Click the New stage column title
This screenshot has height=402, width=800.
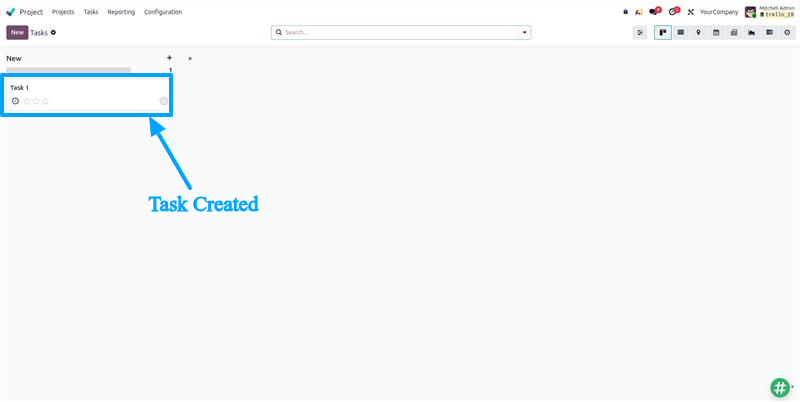14,58
